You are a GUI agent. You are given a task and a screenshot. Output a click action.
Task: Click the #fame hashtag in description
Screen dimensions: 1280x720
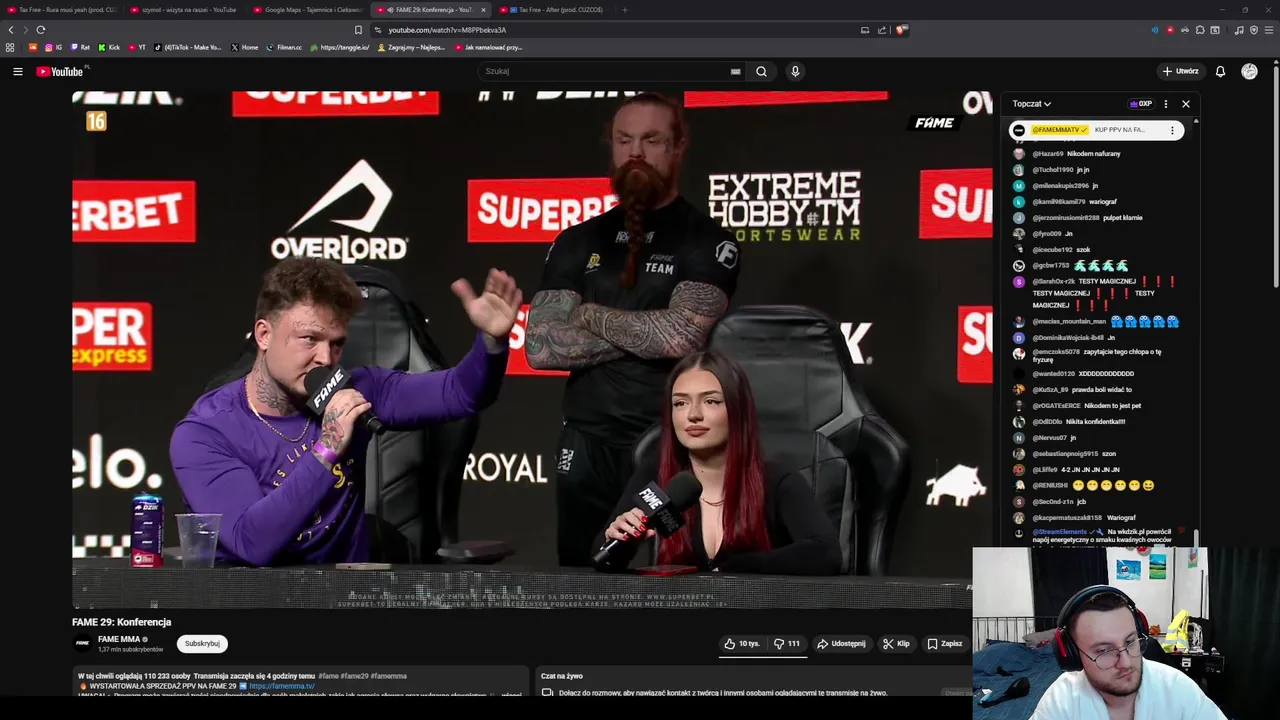tap(328, 676)
